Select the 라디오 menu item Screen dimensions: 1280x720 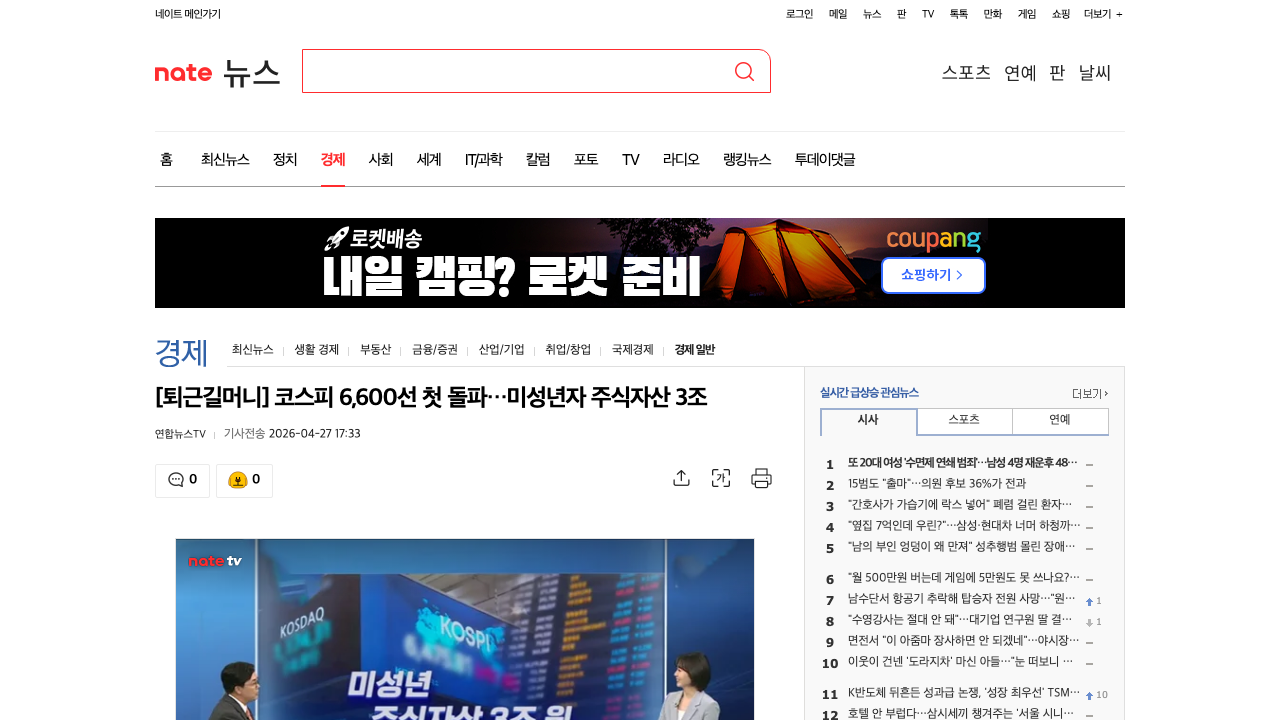tap(681, 159)
